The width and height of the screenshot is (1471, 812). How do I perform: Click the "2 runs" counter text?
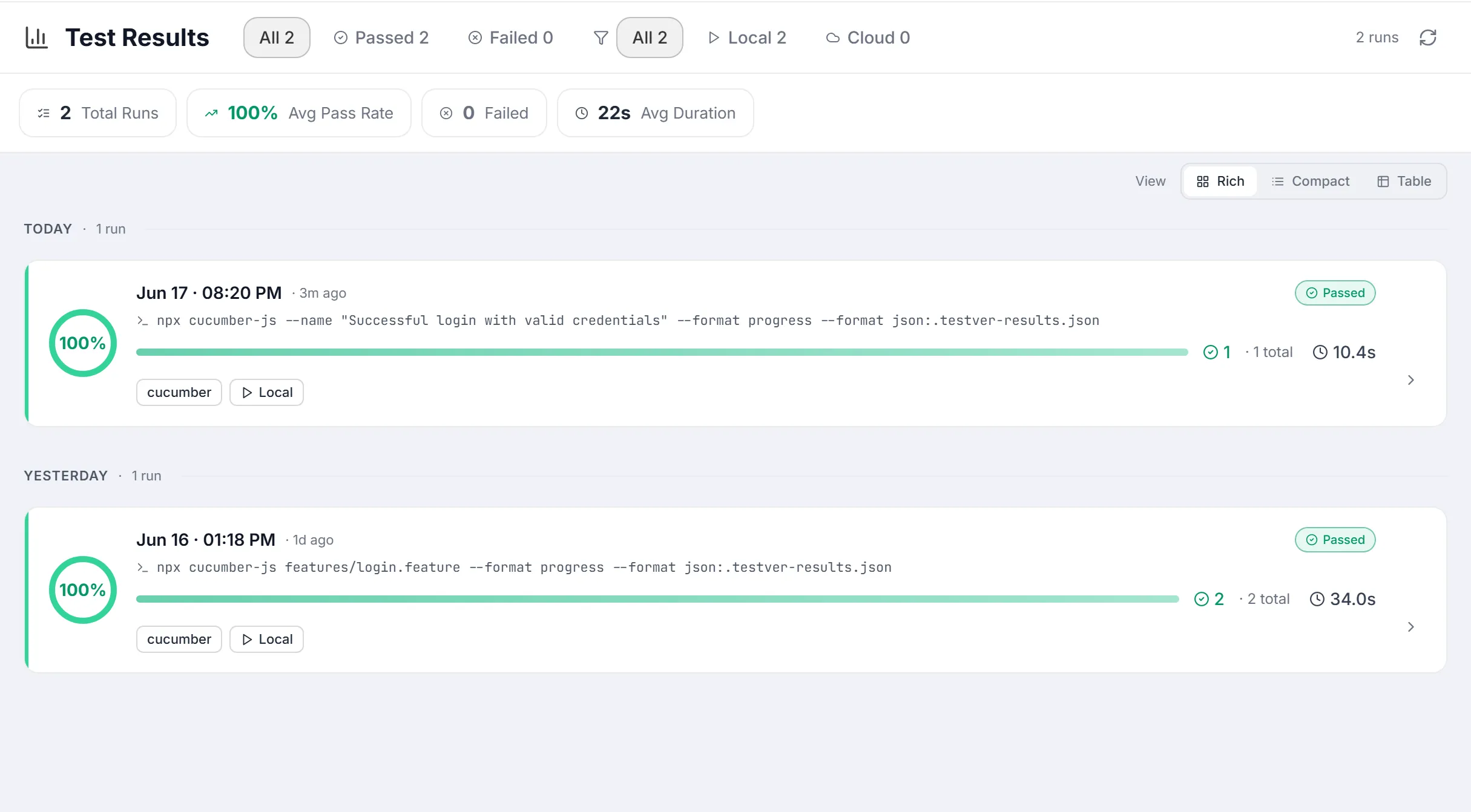[x=1377, y=38]
